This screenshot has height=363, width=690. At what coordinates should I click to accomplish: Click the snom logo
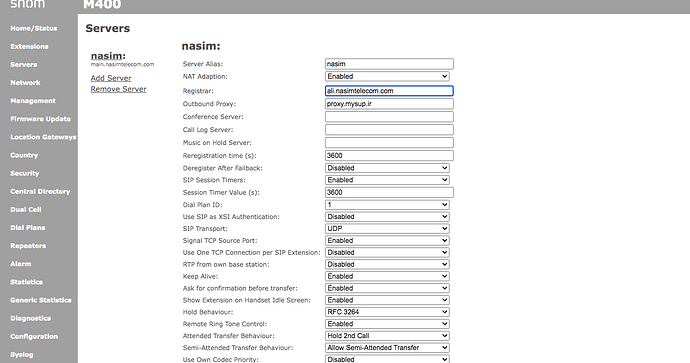pos(27,4)
